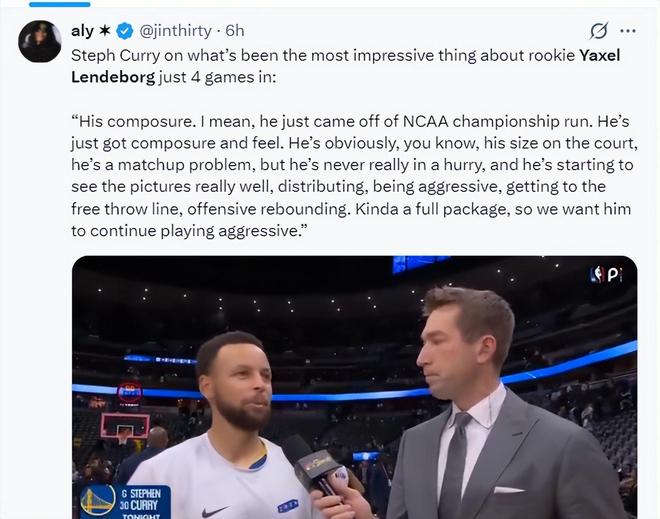Screen dimensions: 660x519
Task: Play the Steph Curry interview video
Action: click(x=354, y=387)
